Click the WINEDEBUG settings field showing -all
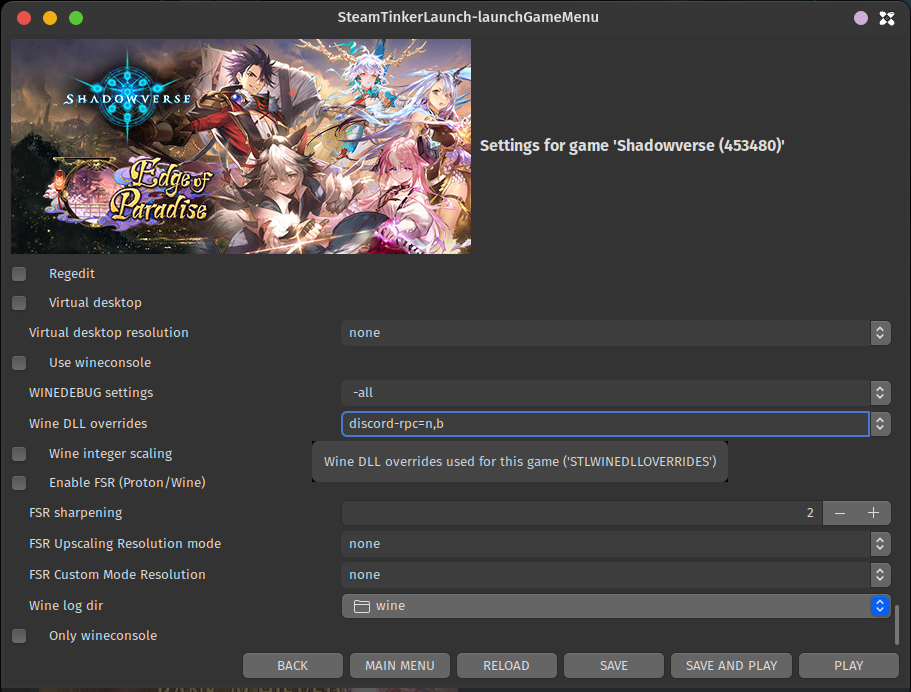This screenshot has width=911, height=692. pos(605,393)
